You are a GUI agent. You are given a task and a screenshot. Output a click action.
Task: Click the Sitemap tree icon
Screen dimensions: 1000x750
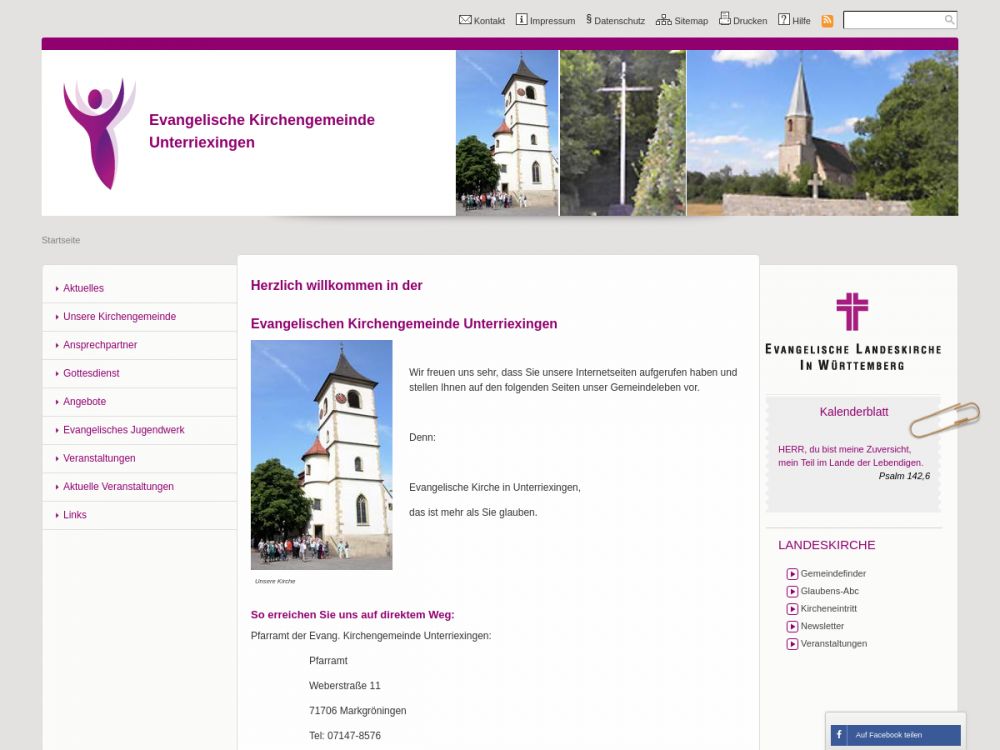[x=663, y=20]
